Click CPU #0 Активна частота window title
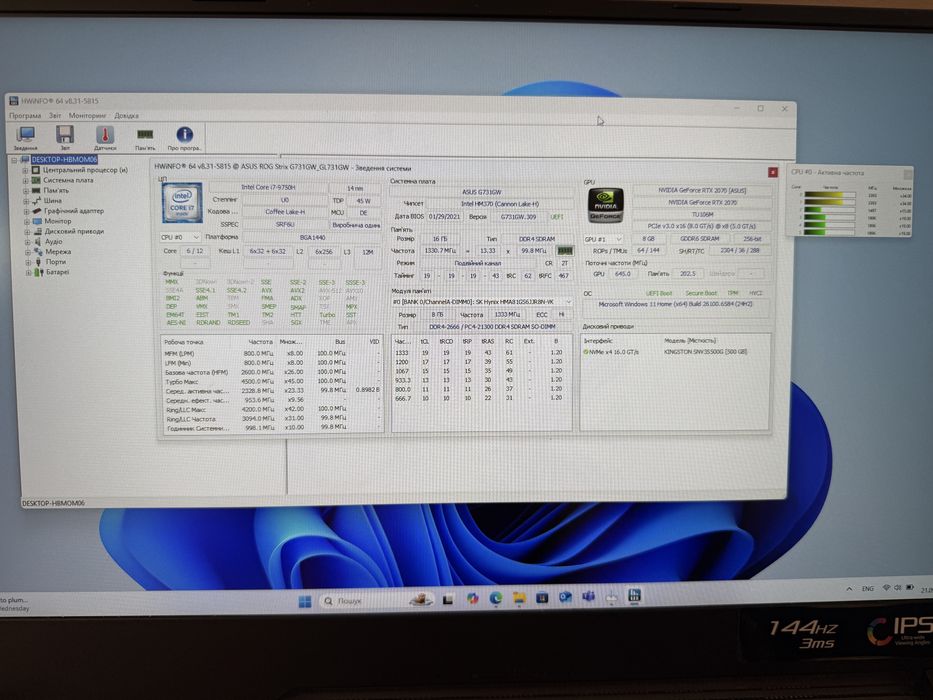Viewport: 933px width, 700px height. [x=827, y=173]
